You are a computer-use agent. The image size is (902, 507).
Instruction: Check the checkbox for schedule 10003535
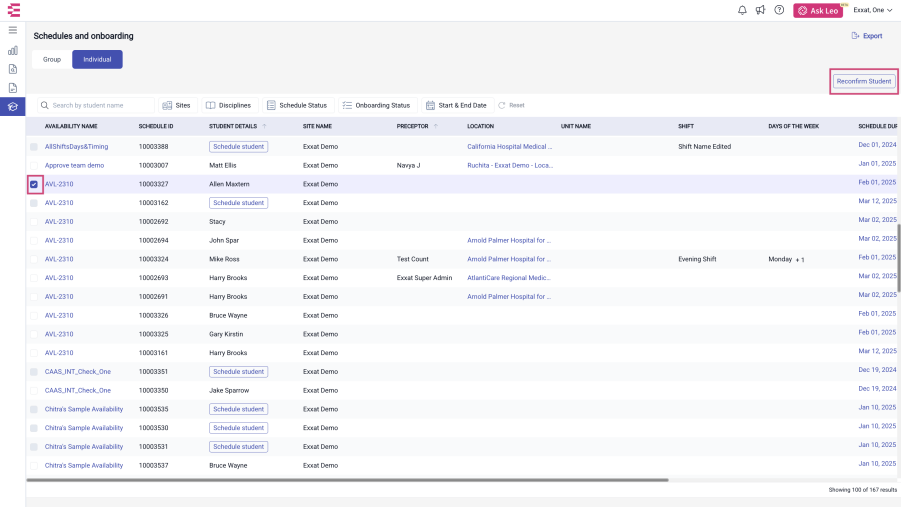[34, 409]
